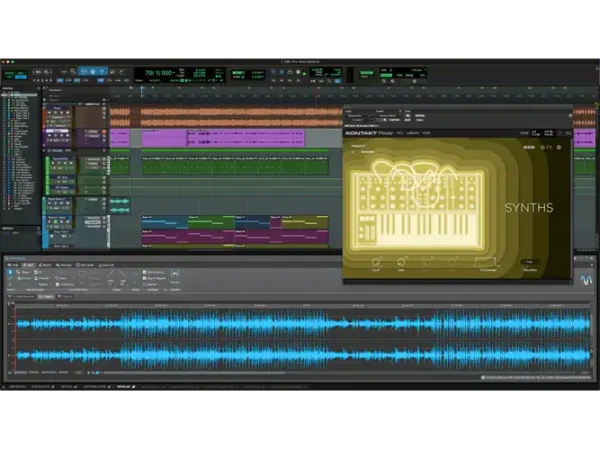Select the Pencil tool in Pro Tools toolbar
Viewport: 600px width, 450px height.
pos(121,72)
